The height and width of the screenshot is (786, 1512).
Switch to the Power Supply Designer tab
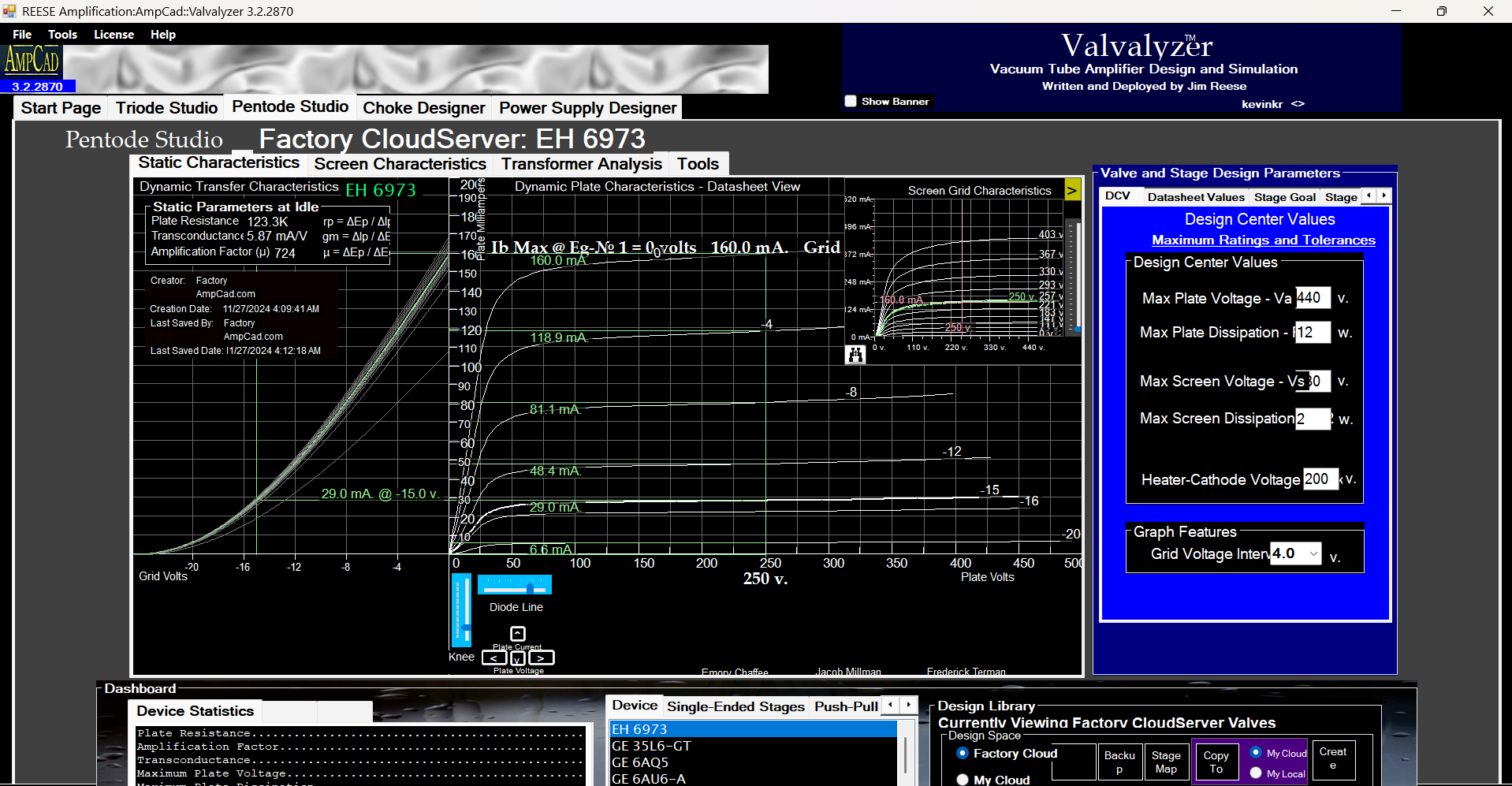(588, 108)
